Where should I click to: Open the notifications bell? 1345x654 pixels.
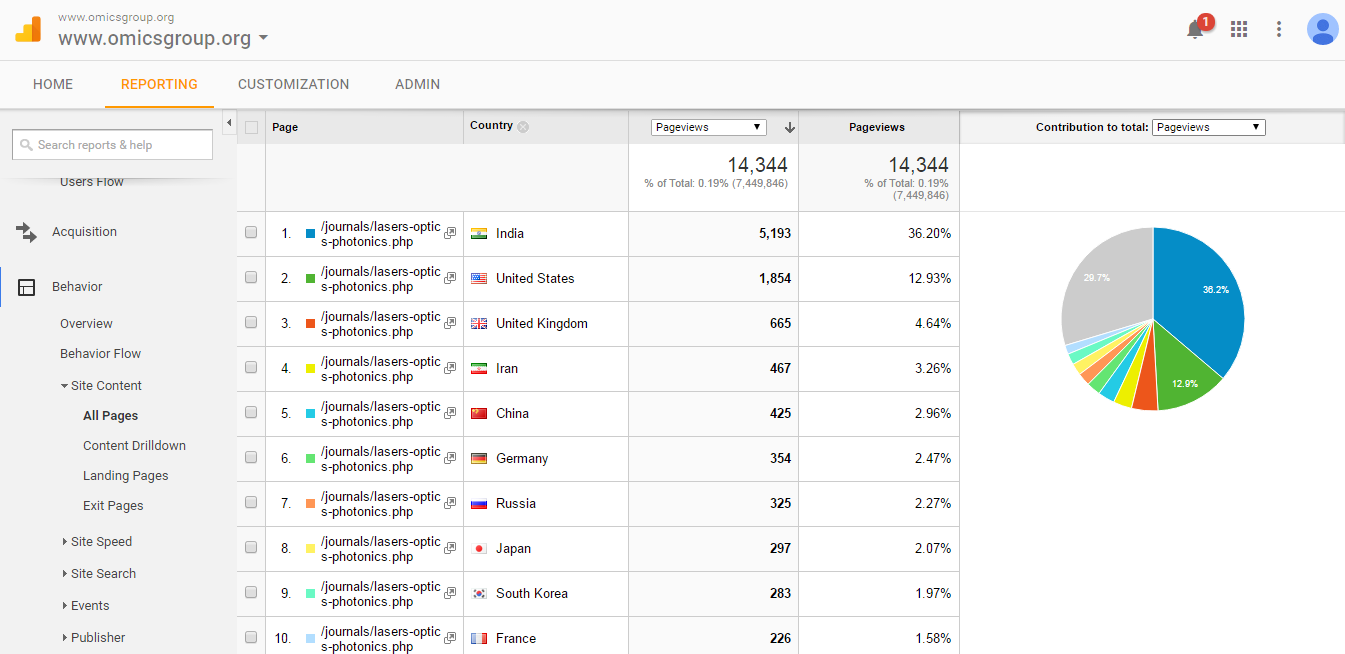(1195, 30)
